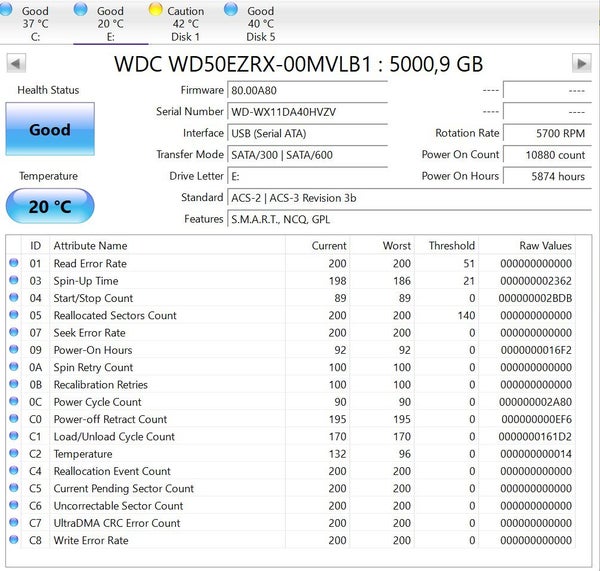600x571 pixels.
Task: Select the E: drive tab (20 °C)
Action: pyautogui.click(x=110, y=24)
